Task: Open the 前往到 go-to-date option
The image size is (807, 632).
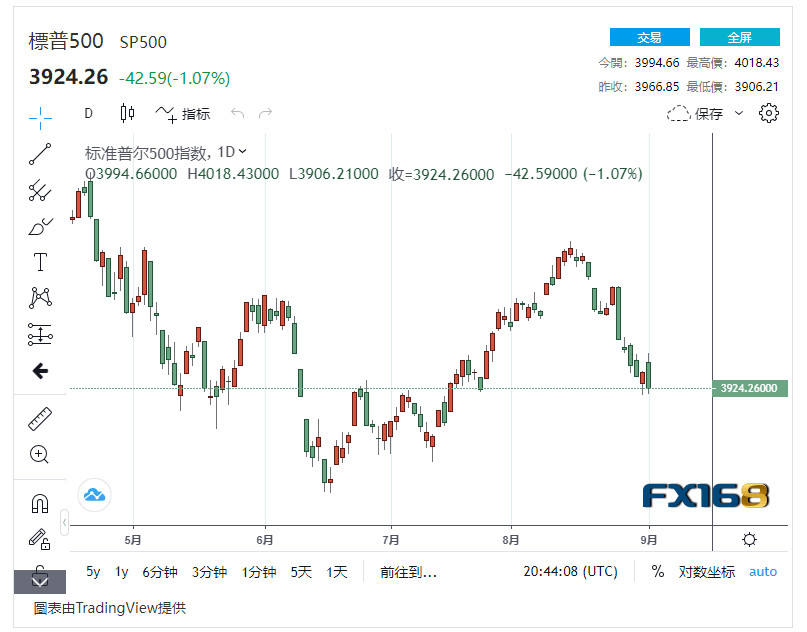Action: (408, 572)
